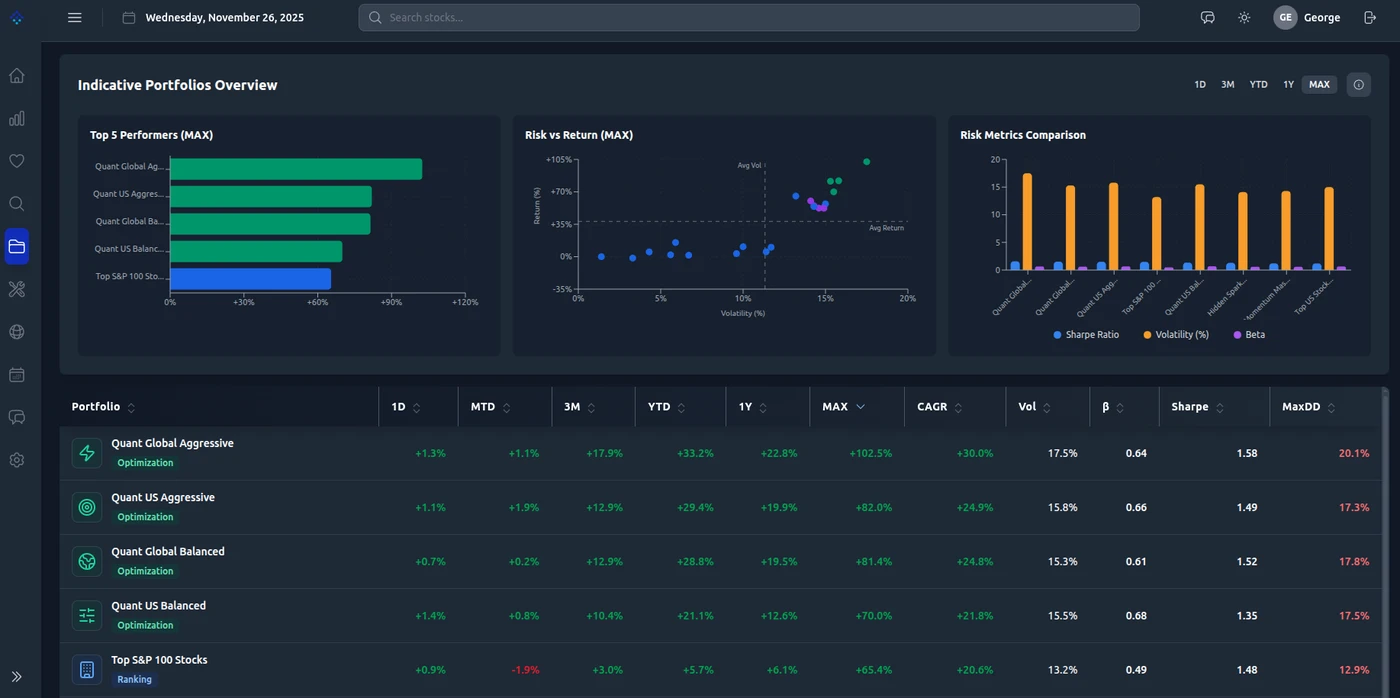
Task: Sort table by MaxDD column header
Action: 1309,407
